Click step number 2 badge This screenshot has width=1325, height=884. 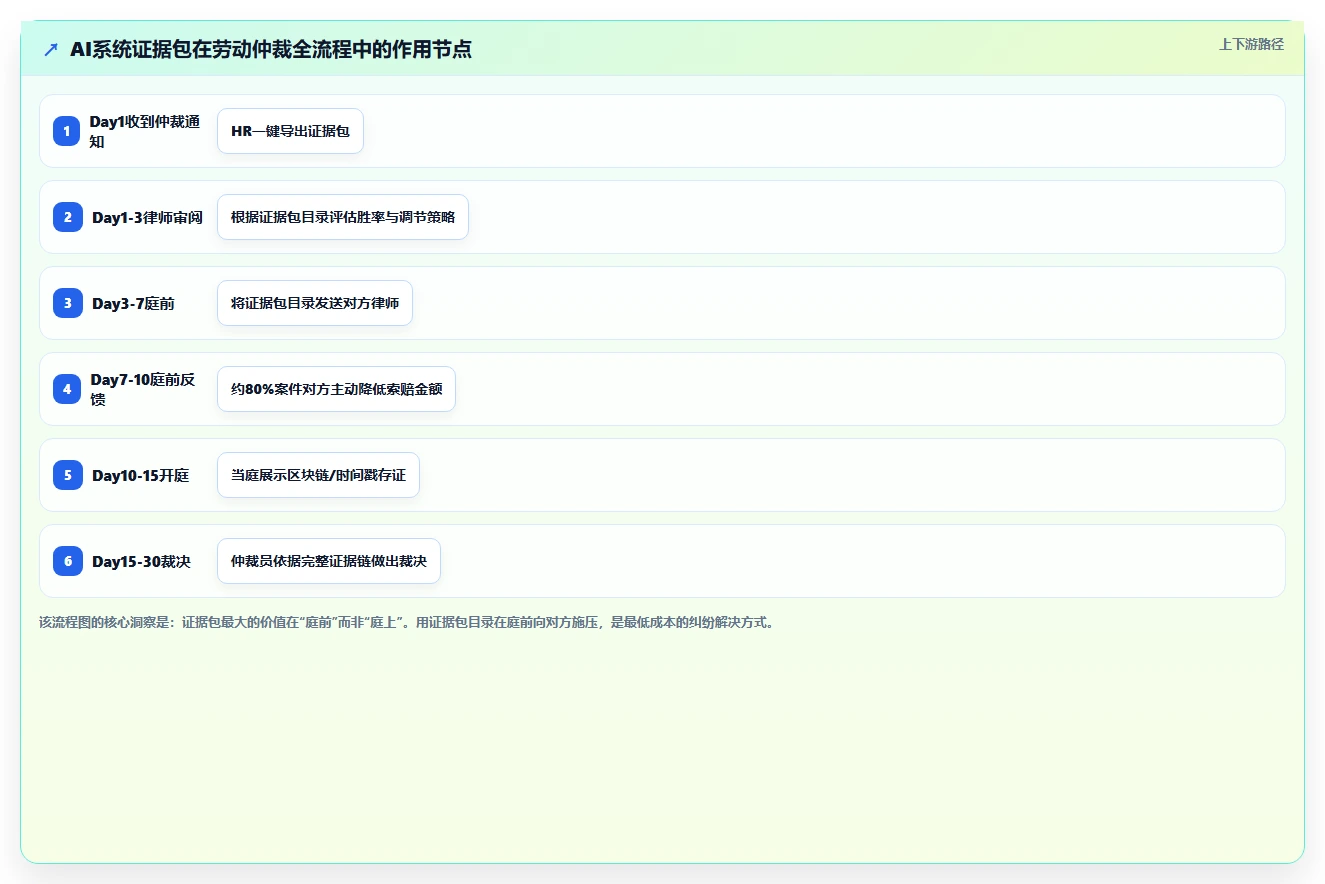67,217
